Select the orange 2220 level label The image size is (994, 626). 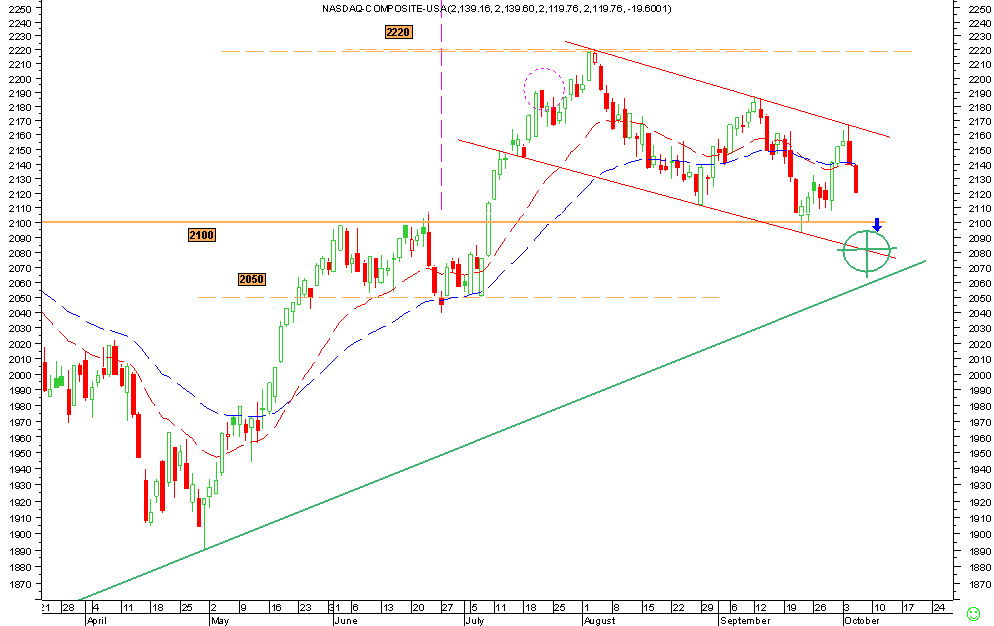point(398,32)
